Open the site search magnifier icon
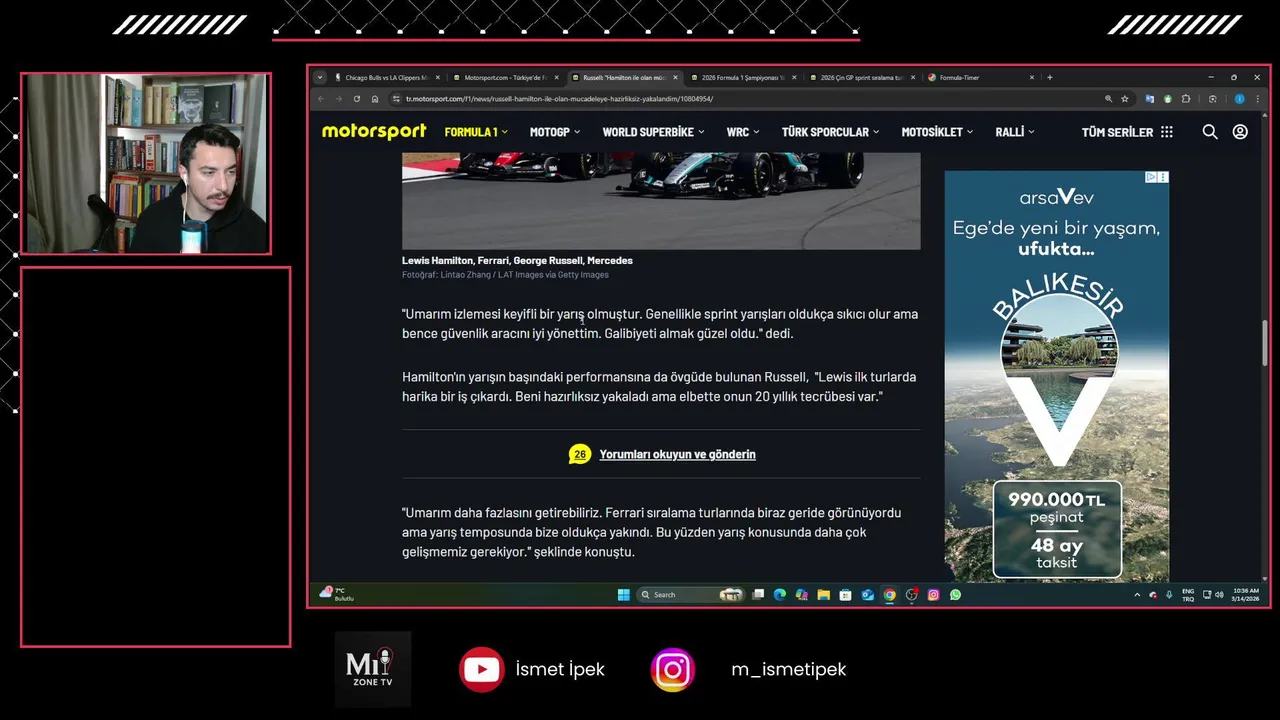This screenshot has width=1280, height=720. click(1210, 132)
